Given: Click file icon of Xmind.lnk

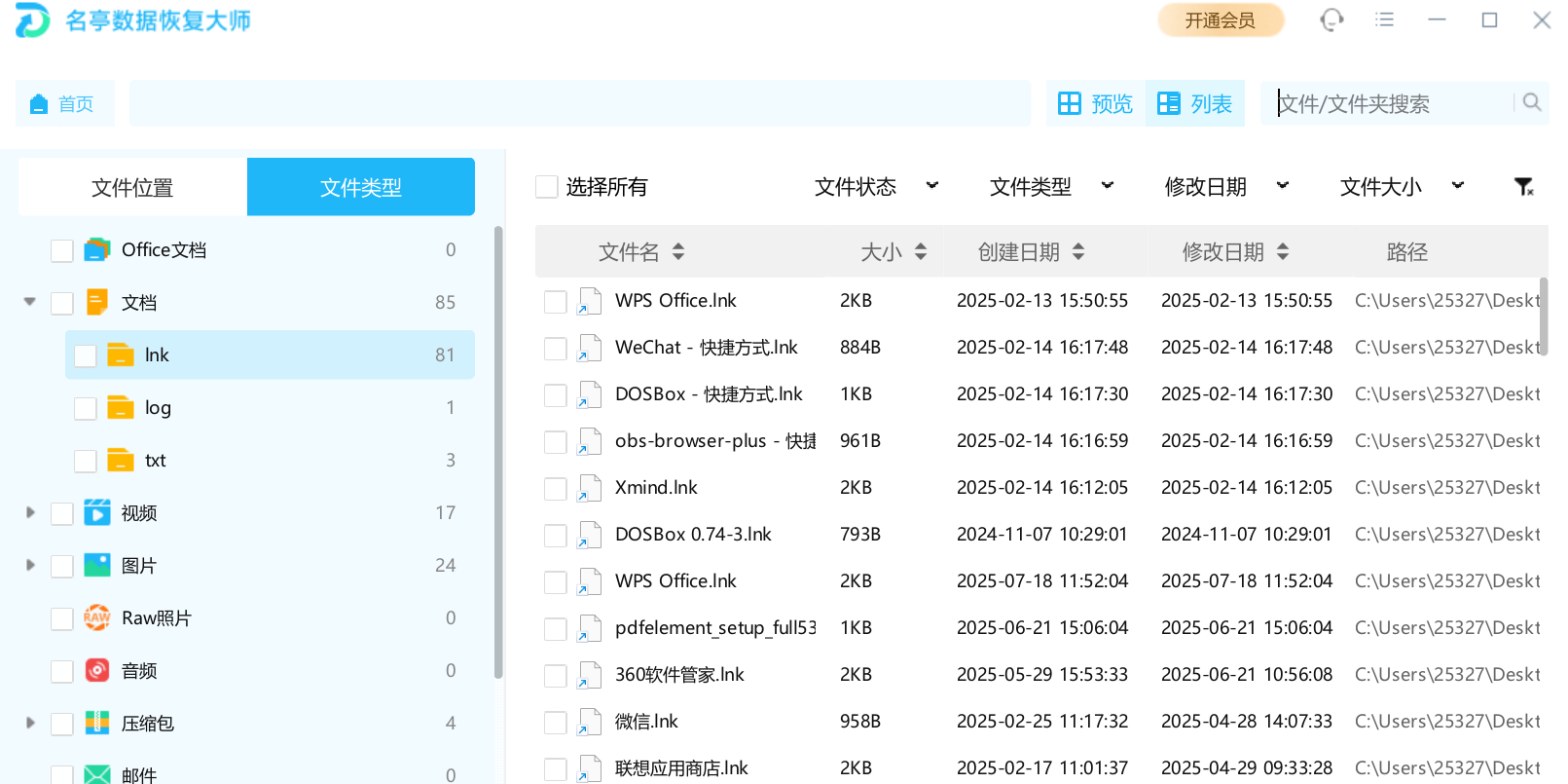Looking at the screenshot, I should coord(589,488).
